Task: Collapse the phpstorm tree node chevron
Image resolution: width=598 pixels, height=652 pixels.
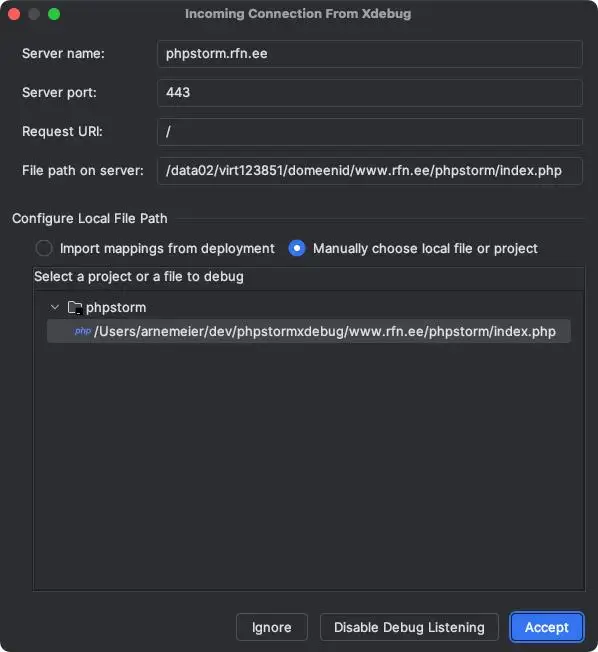Action: pyautogui.click(x=54, y=307)
